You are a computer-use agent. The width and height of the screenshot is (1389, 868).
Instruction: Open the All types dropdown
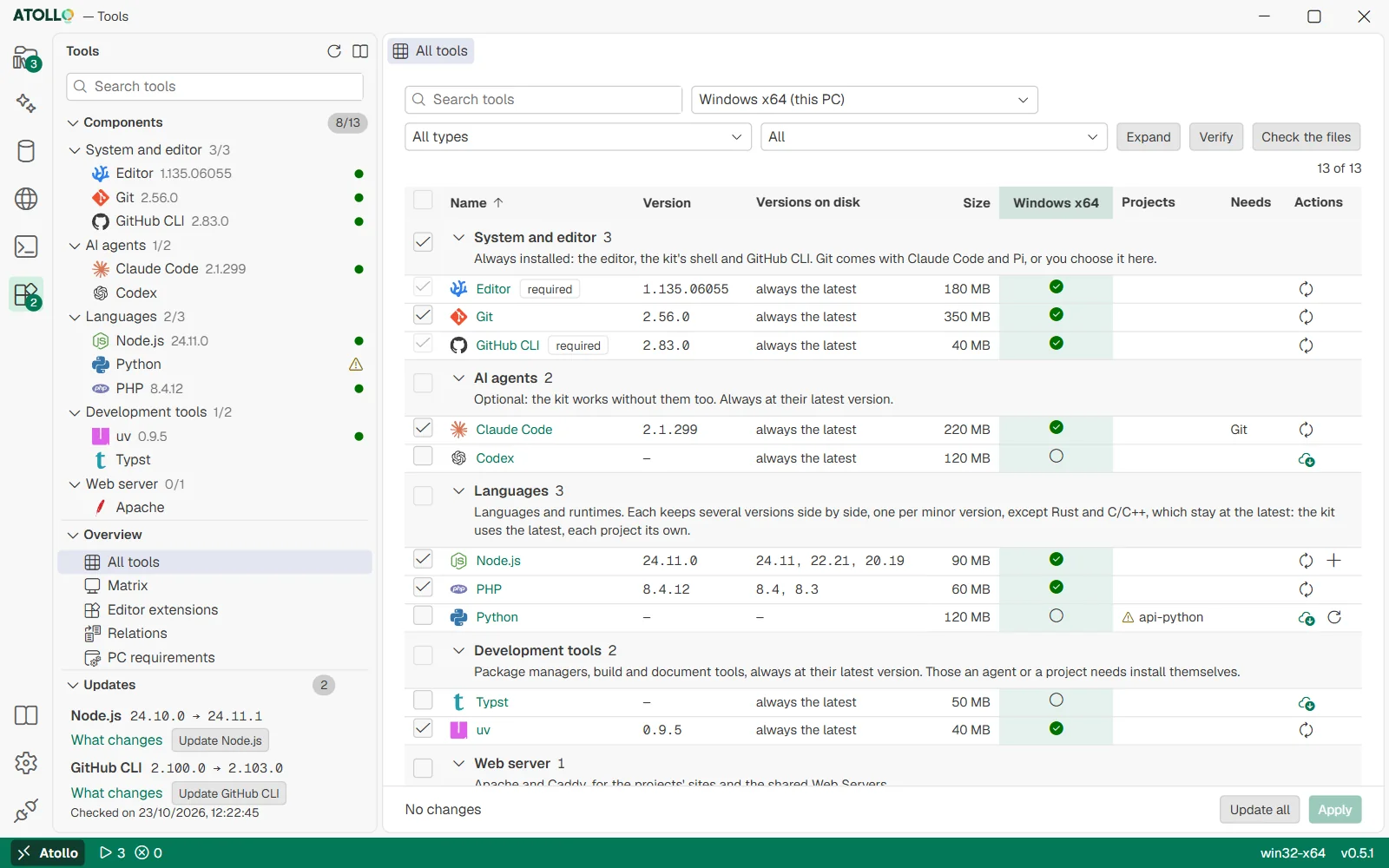578,137
